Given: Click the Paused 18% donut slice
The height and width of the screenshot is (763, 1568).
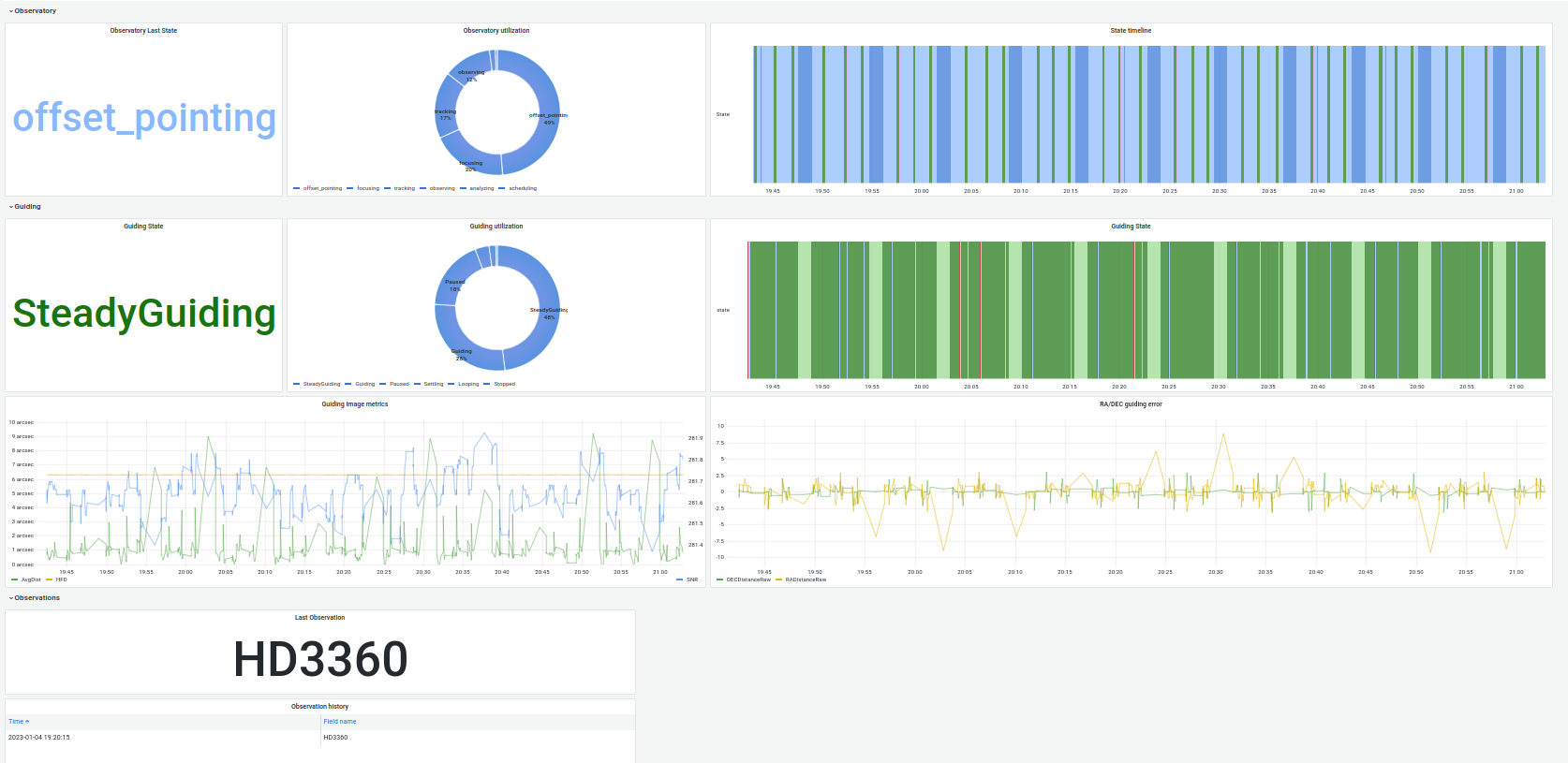Looking at the screenshot, I should click(454, 281).
